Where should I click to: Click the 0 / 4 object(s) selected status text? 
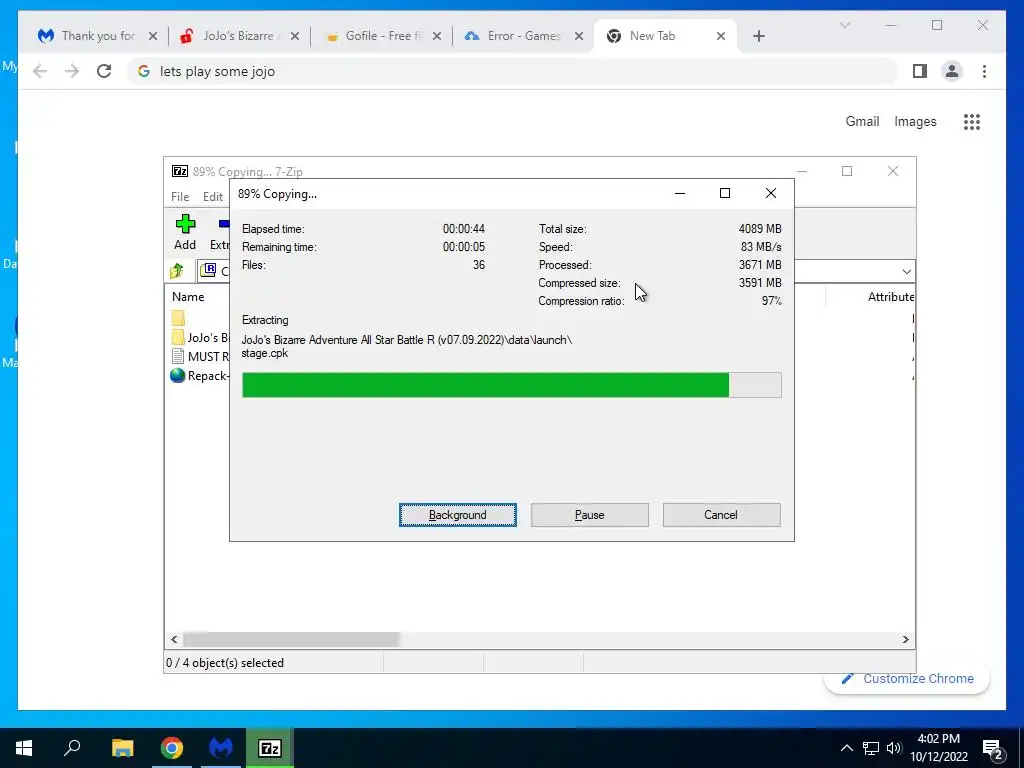225,663
